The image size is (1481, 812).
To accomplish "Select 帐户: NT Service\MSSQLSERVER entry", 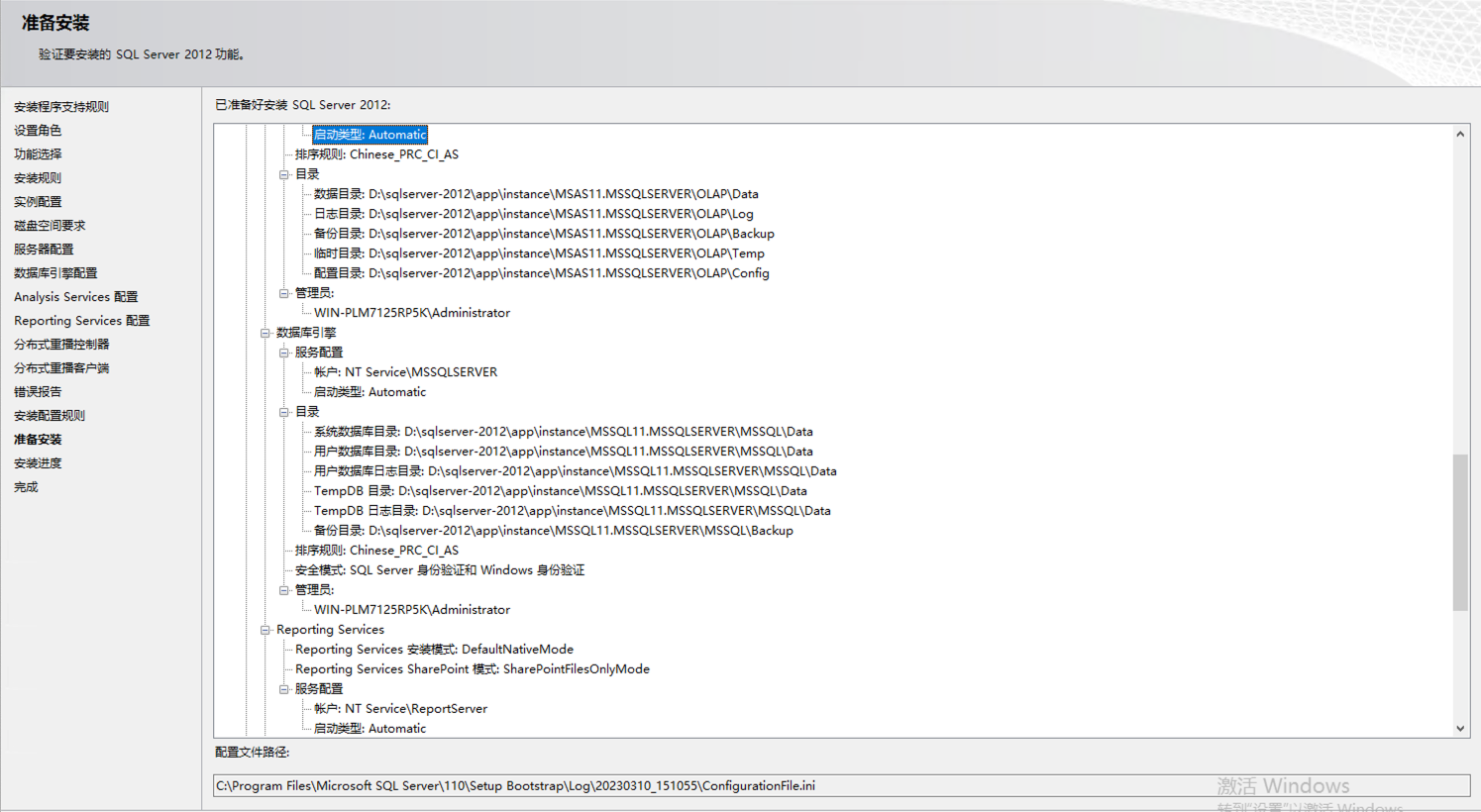I will [405, 372].
